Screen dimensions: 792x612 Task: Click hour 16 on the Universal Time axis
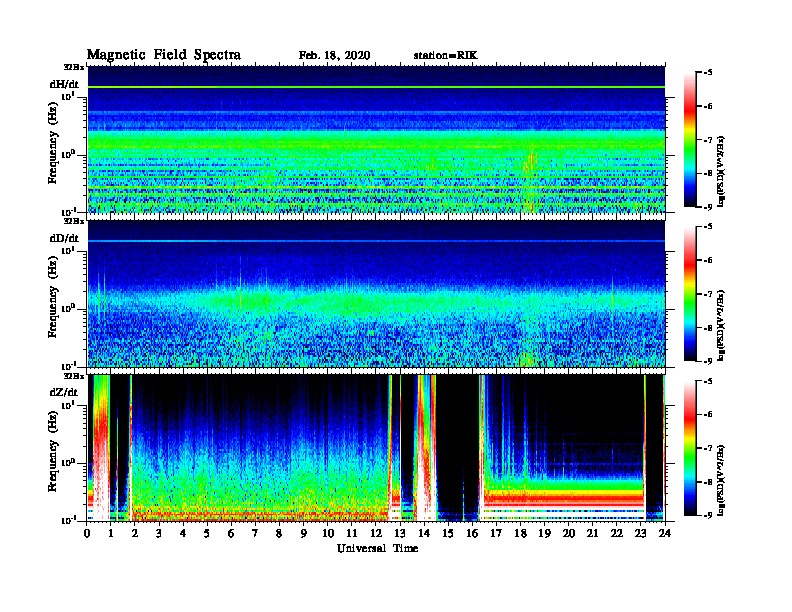click(x=472, y=533)
